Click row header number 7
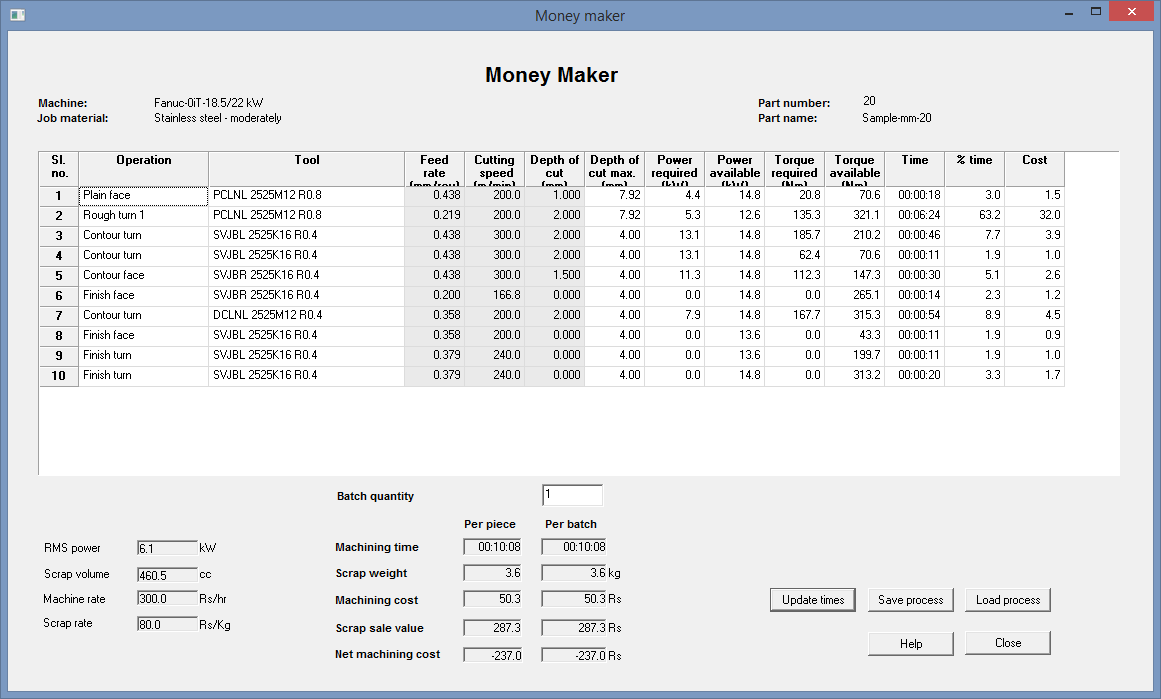 (x=58, y=315)
